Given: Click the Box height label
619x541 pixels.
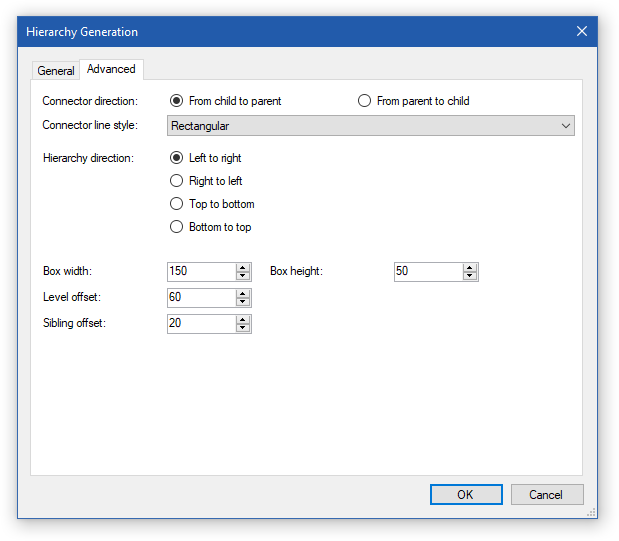Looking at the screenshot, I should [296, 271].
